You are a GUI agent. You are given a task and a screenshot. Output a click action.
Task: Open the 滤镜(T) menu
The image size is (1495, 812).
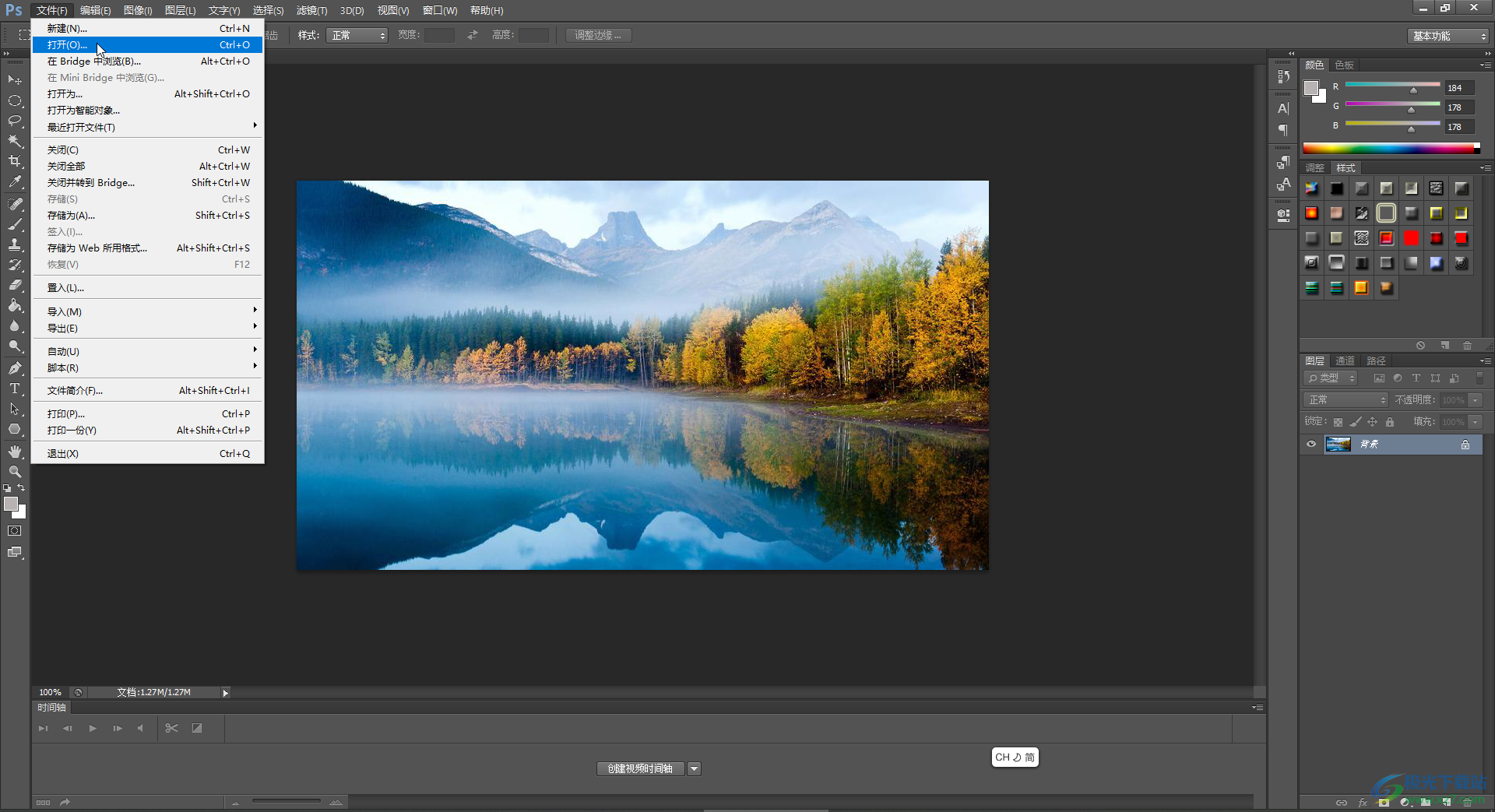311,11
